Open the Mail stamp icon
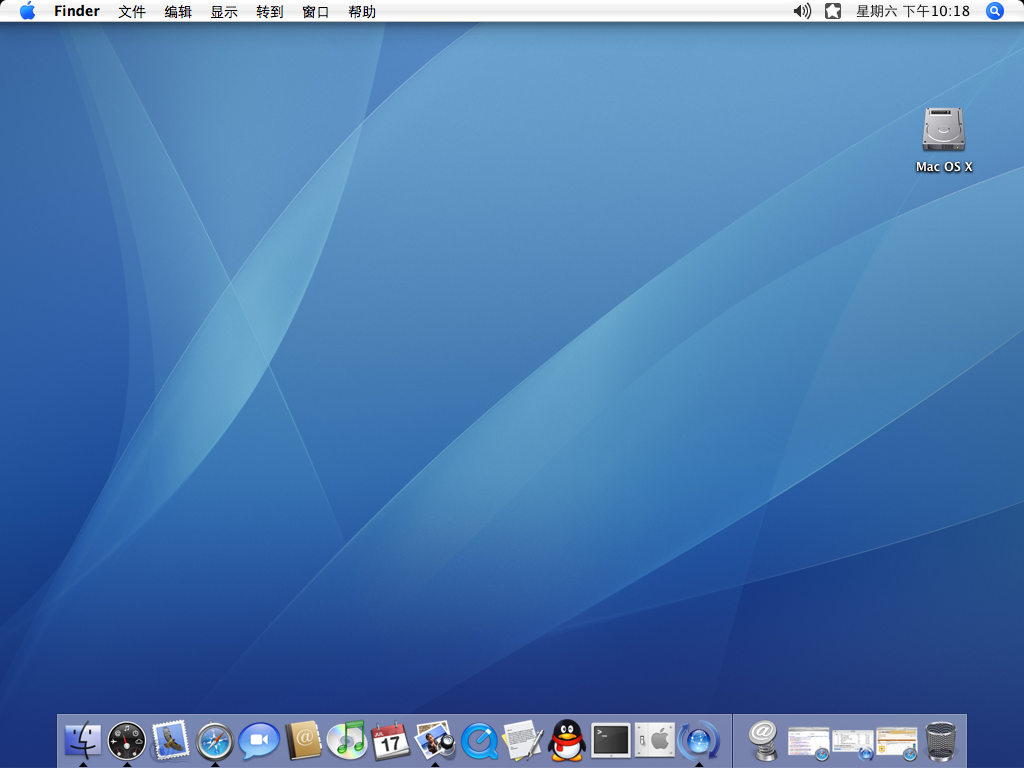Viewport: 1024px width, 768px height. 170,740
